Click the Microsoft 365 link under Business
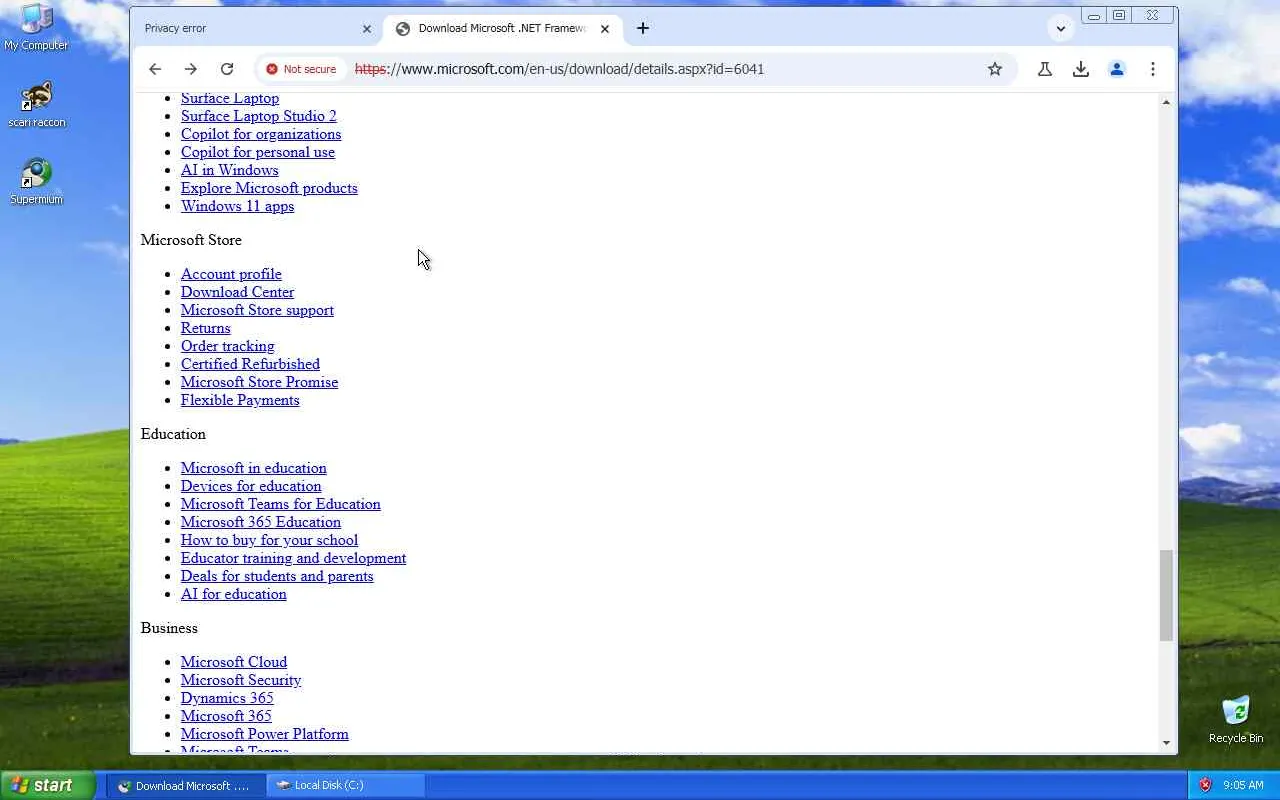The image size is (1280, 800). point(226,716)
